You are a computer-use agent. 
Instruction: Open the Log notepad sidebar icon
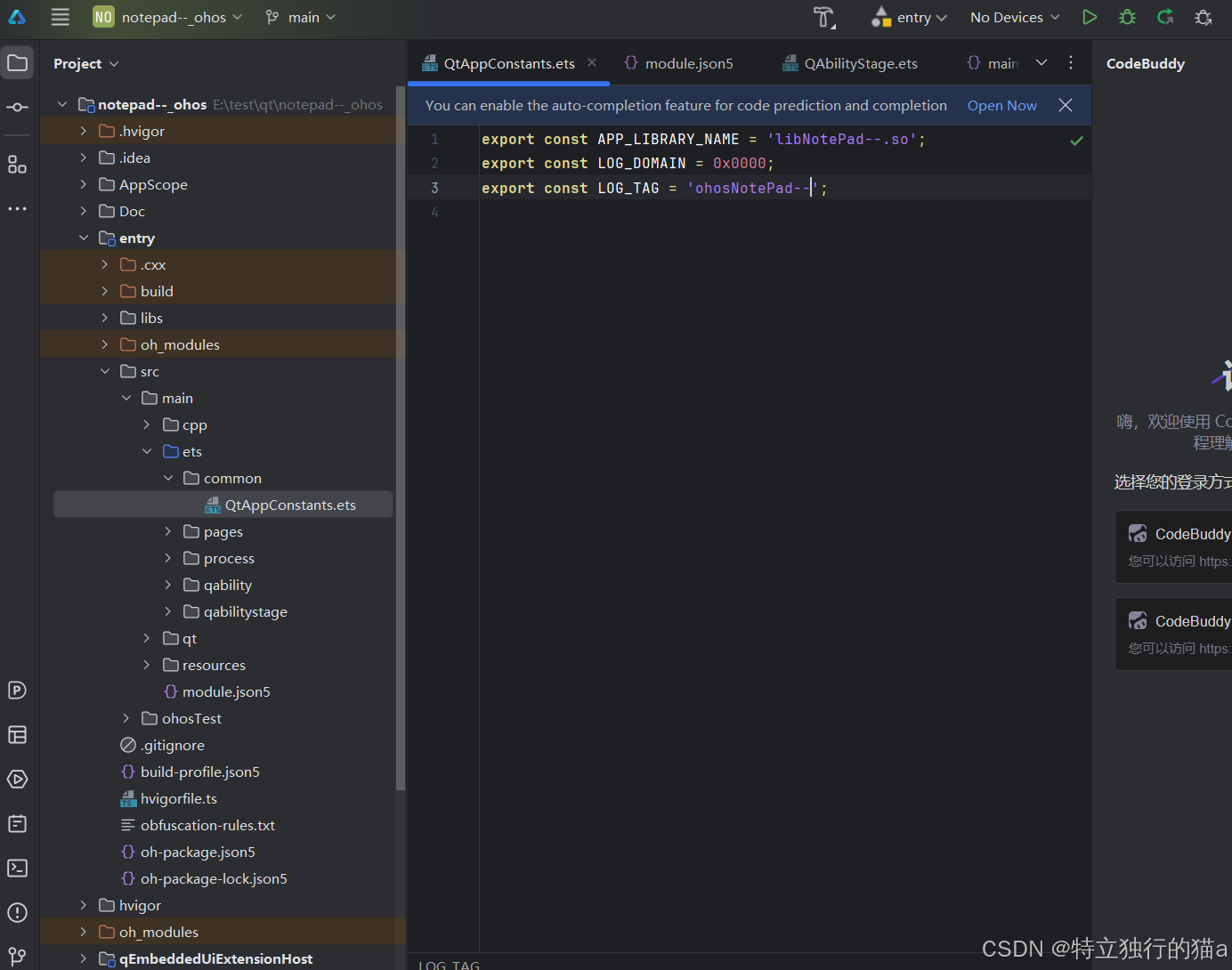[x=17, y=824]
